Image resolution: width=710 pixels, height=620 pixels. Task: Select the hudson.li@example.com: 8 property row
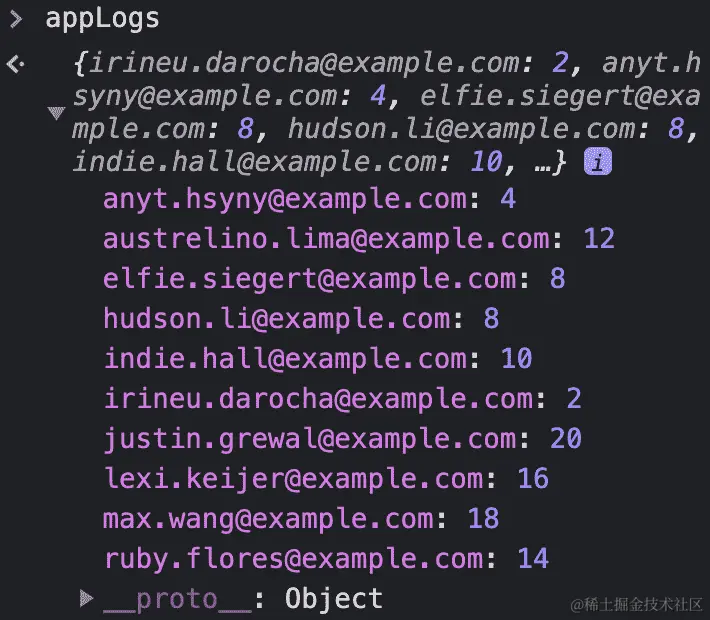(x=301, y=318)
